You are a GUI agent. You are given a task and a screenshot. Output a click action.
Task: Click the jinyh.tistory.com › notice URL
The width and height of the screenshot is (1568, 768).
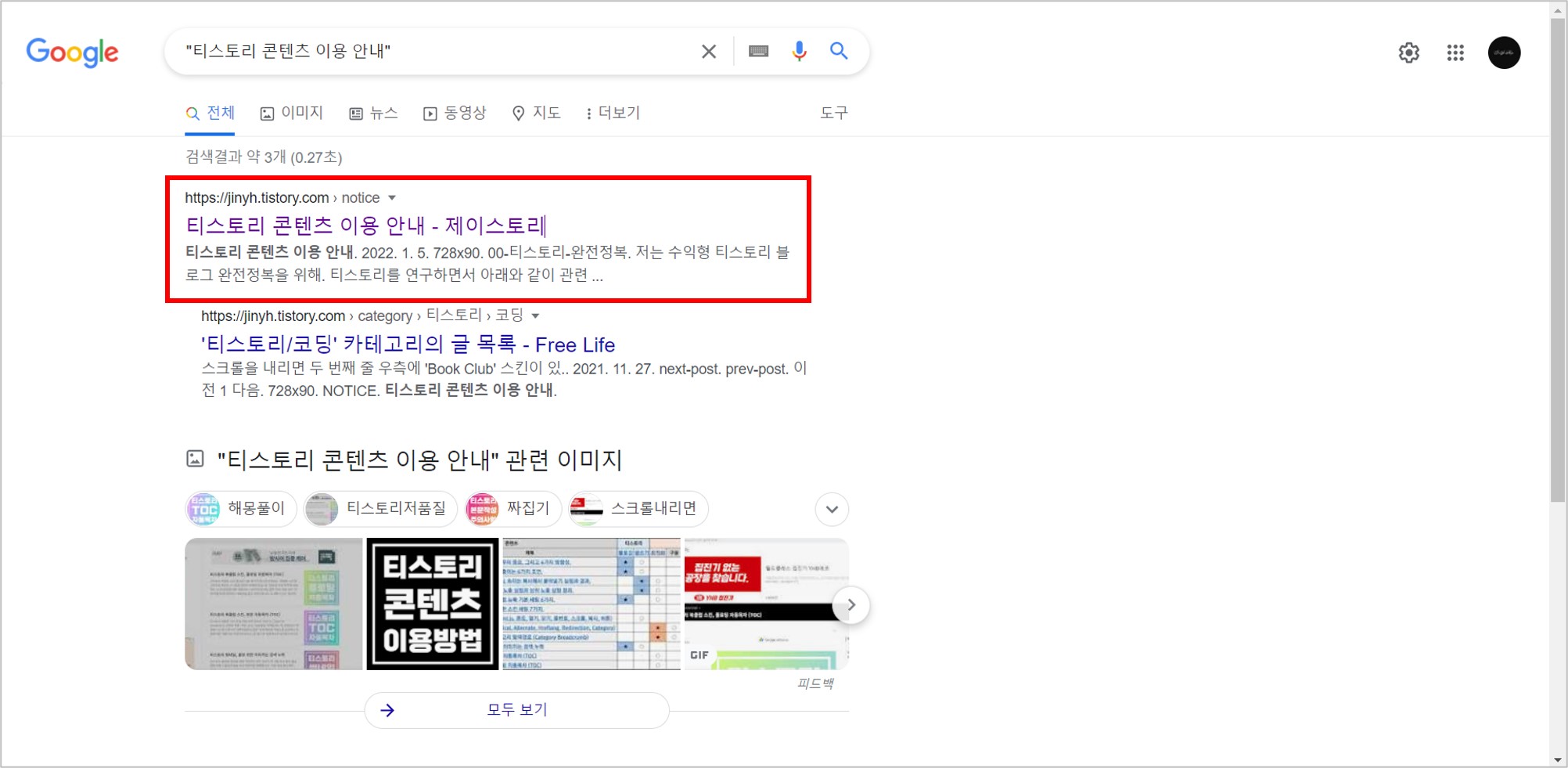point(282,198)
